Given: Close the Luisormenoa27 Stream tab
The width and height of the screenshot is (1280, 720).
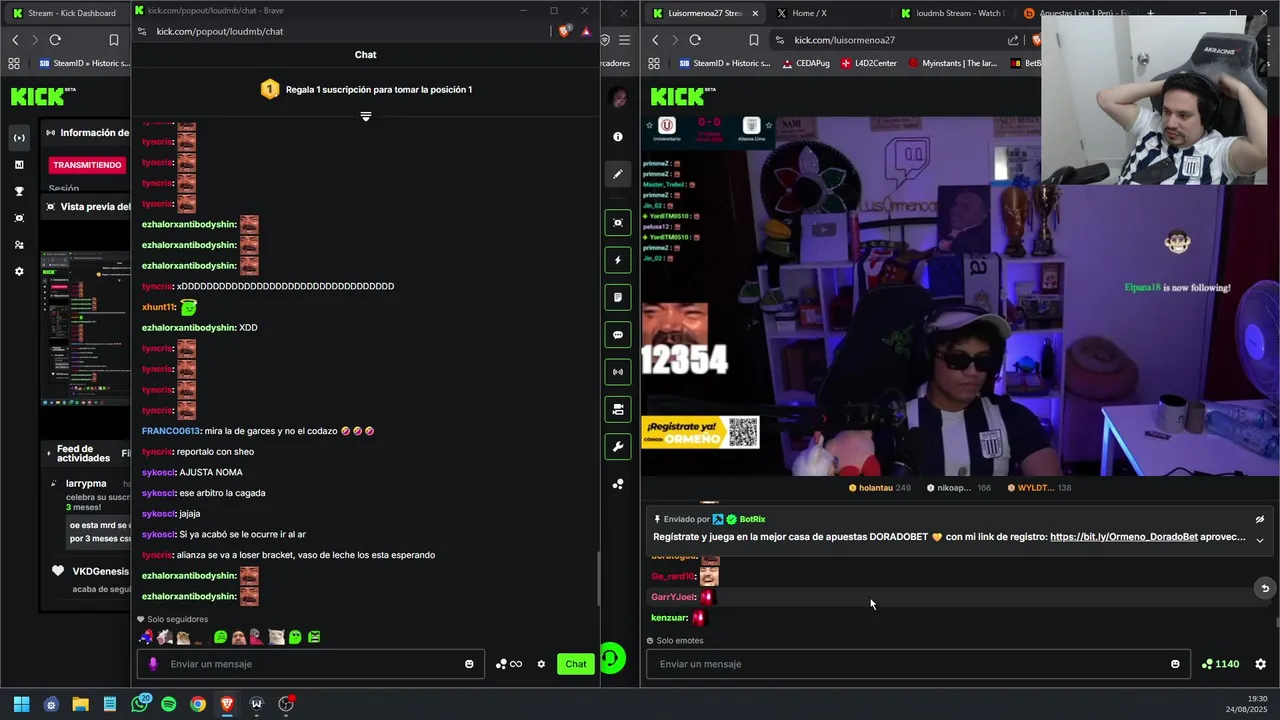Looking at the screenshot, I should [755, 13].
